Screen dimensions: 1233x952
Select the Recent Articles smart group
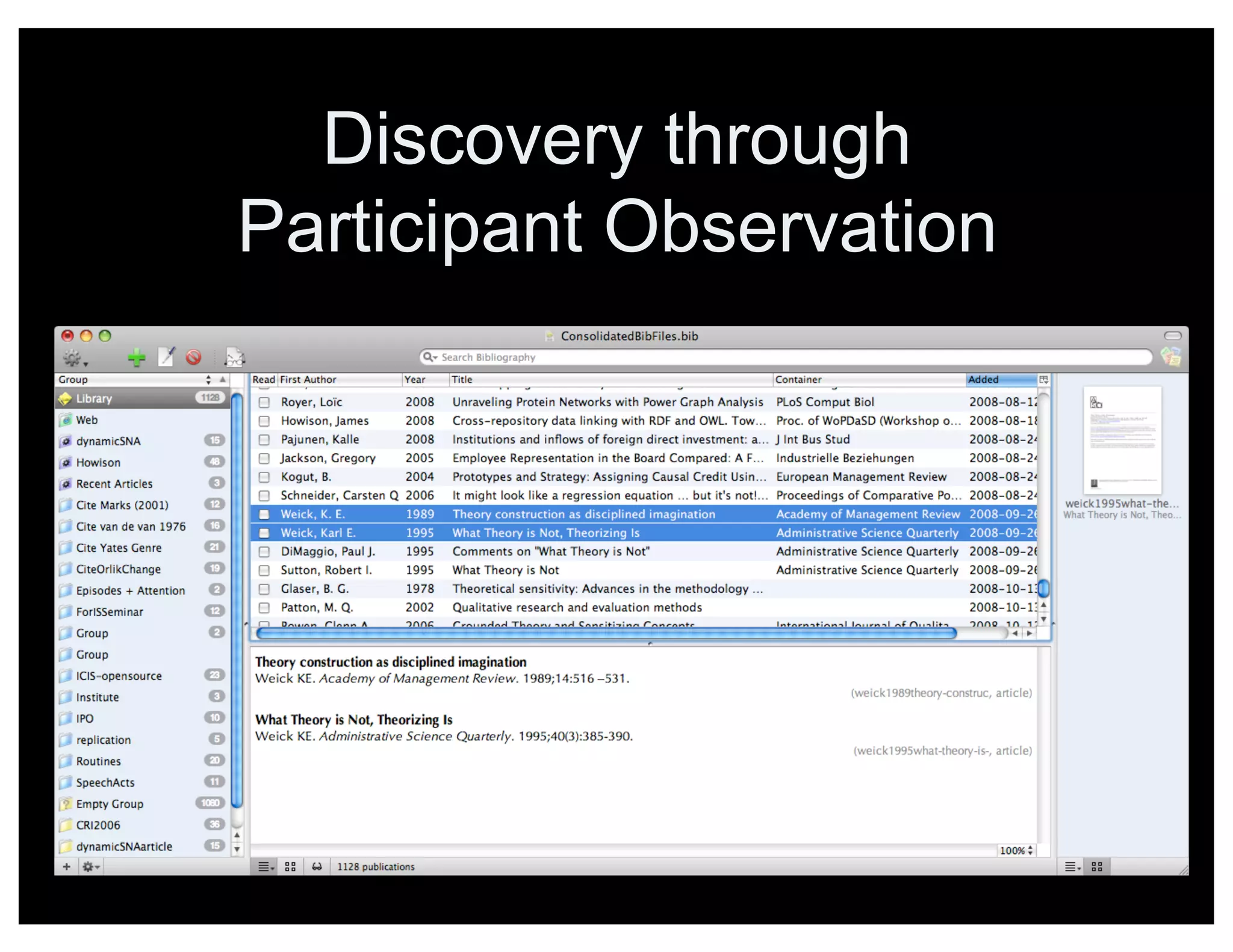point(143,484)
